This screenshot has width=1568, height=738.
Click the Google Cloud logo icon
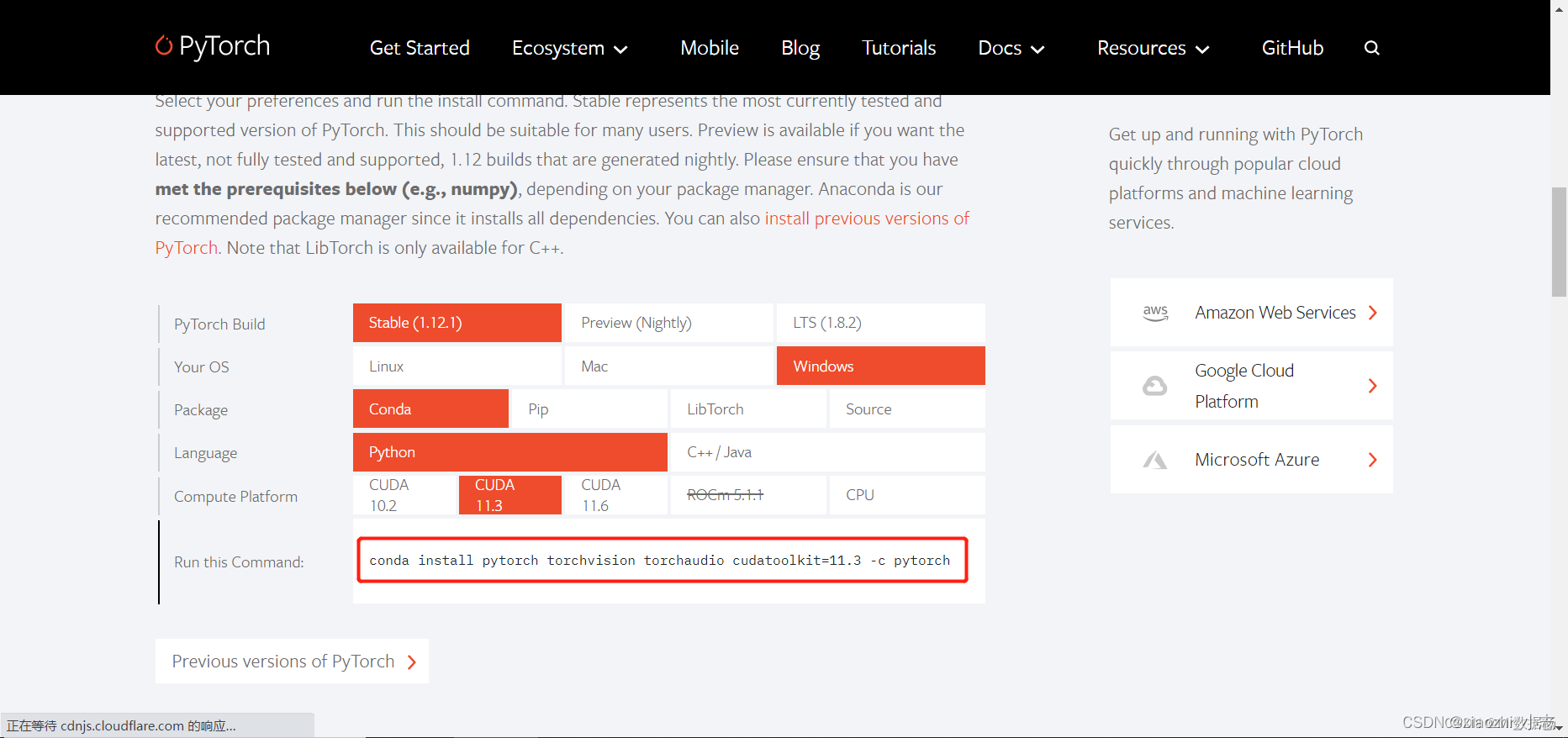(x=1155, y=386)
